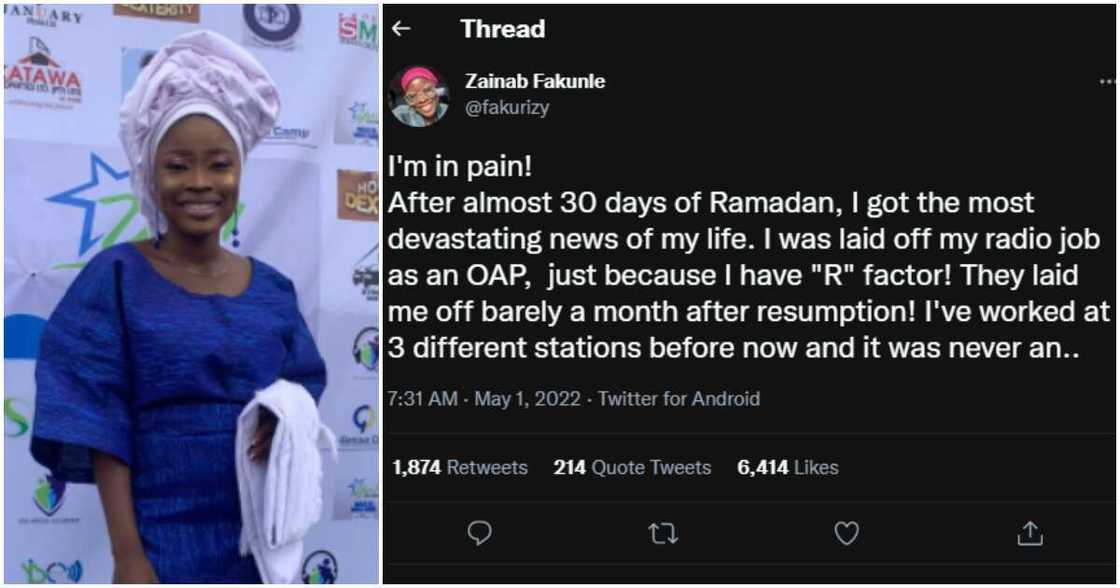Click the Twitter for Android source label
The width and height of the screenshot is (1120, 588).
coord(678,399)
